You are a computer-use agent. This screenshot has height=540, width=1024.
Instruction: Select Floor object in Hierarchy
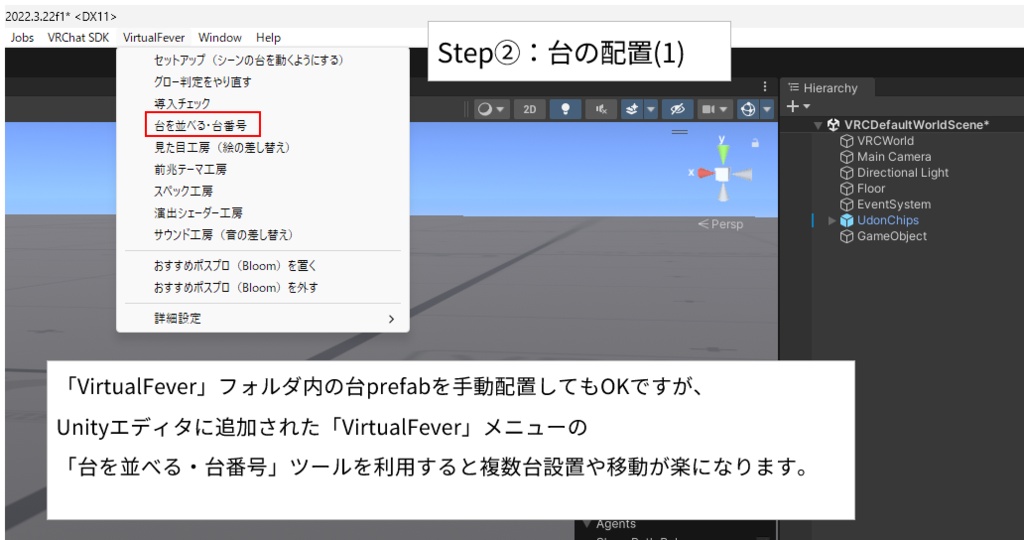(x=871, y=188)
